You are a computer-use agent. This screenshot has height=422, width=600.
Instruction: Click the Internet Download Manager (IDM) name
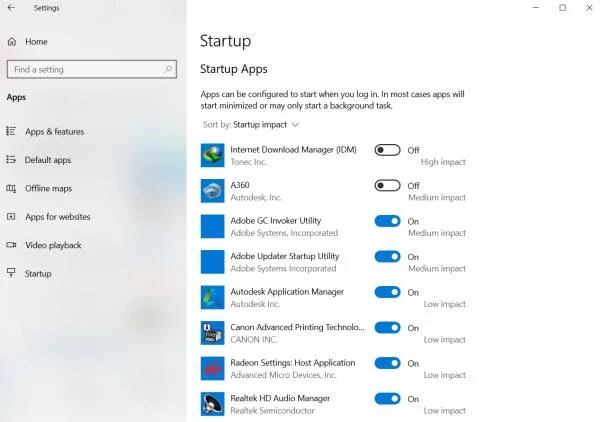click(x=293, y=150)
